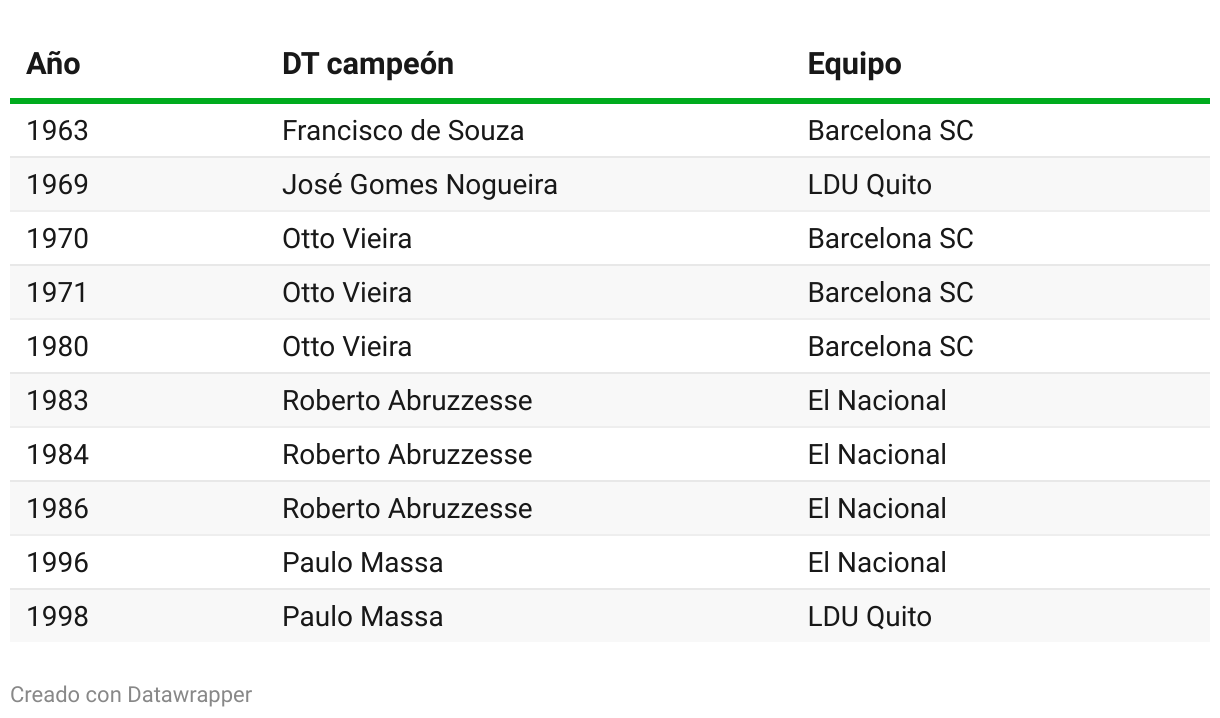Select the 1963 year cell
The width and height of the screenshot is (1220, 718).
pos(57,131)
